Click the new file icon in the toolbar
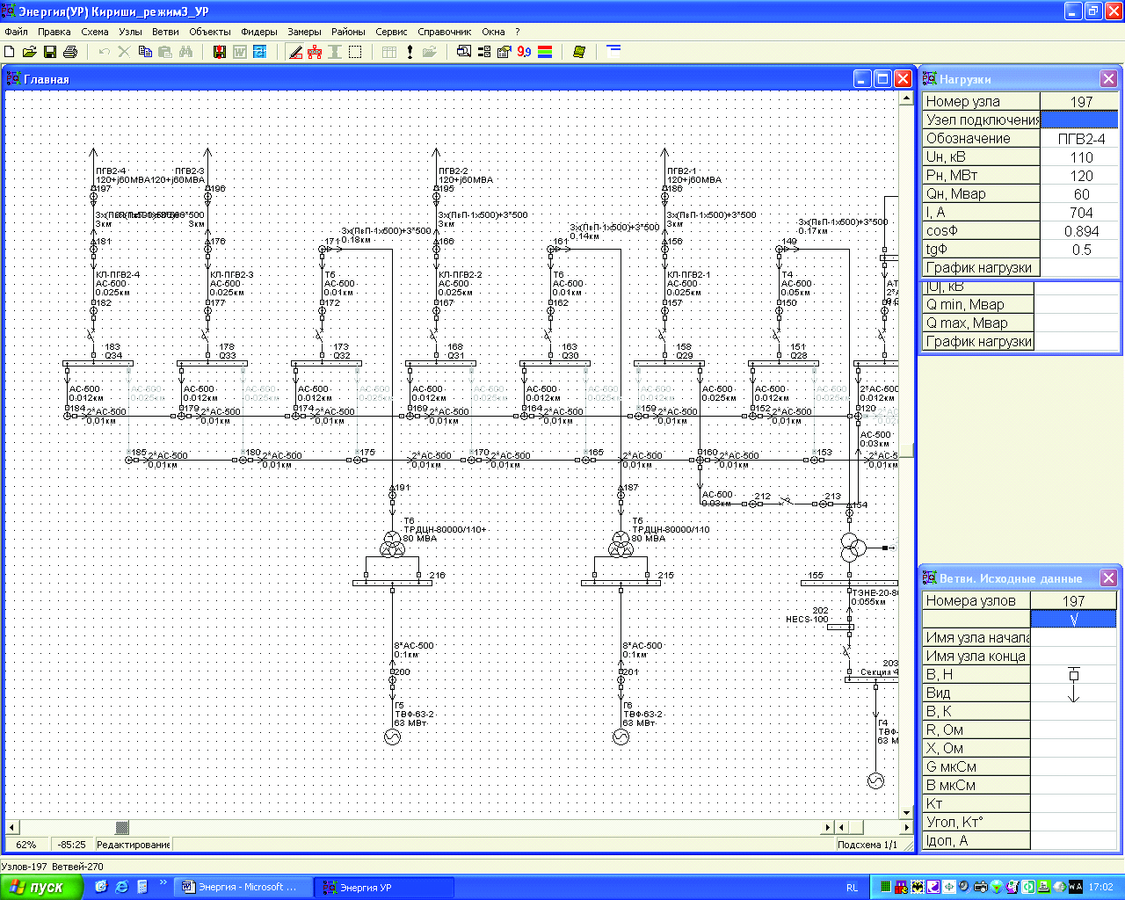 (9, 52)
